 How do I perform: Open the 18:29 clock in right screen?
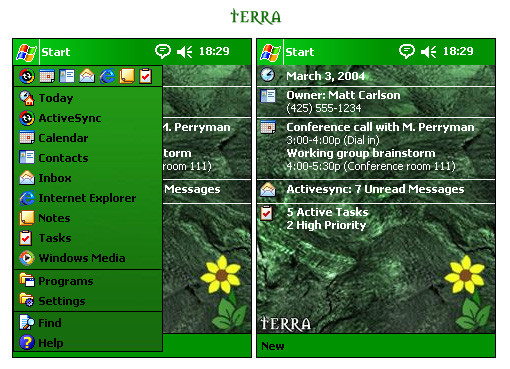point(458,51)
